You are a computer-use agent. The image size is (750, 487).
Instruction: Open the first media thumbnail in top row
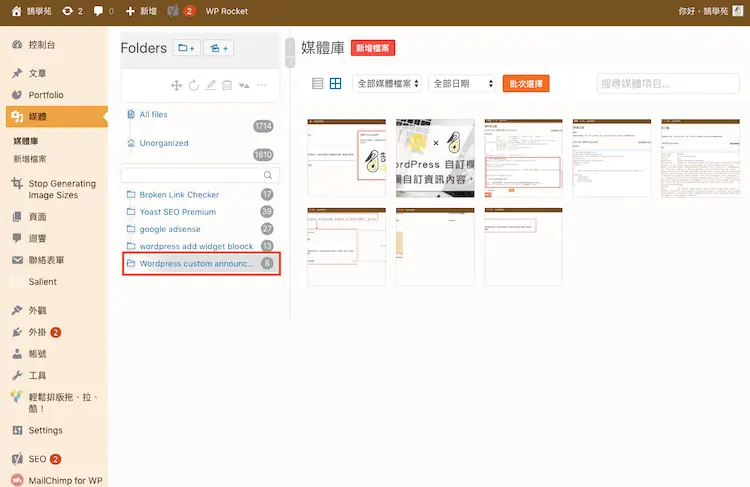click(x=346, y=158)
